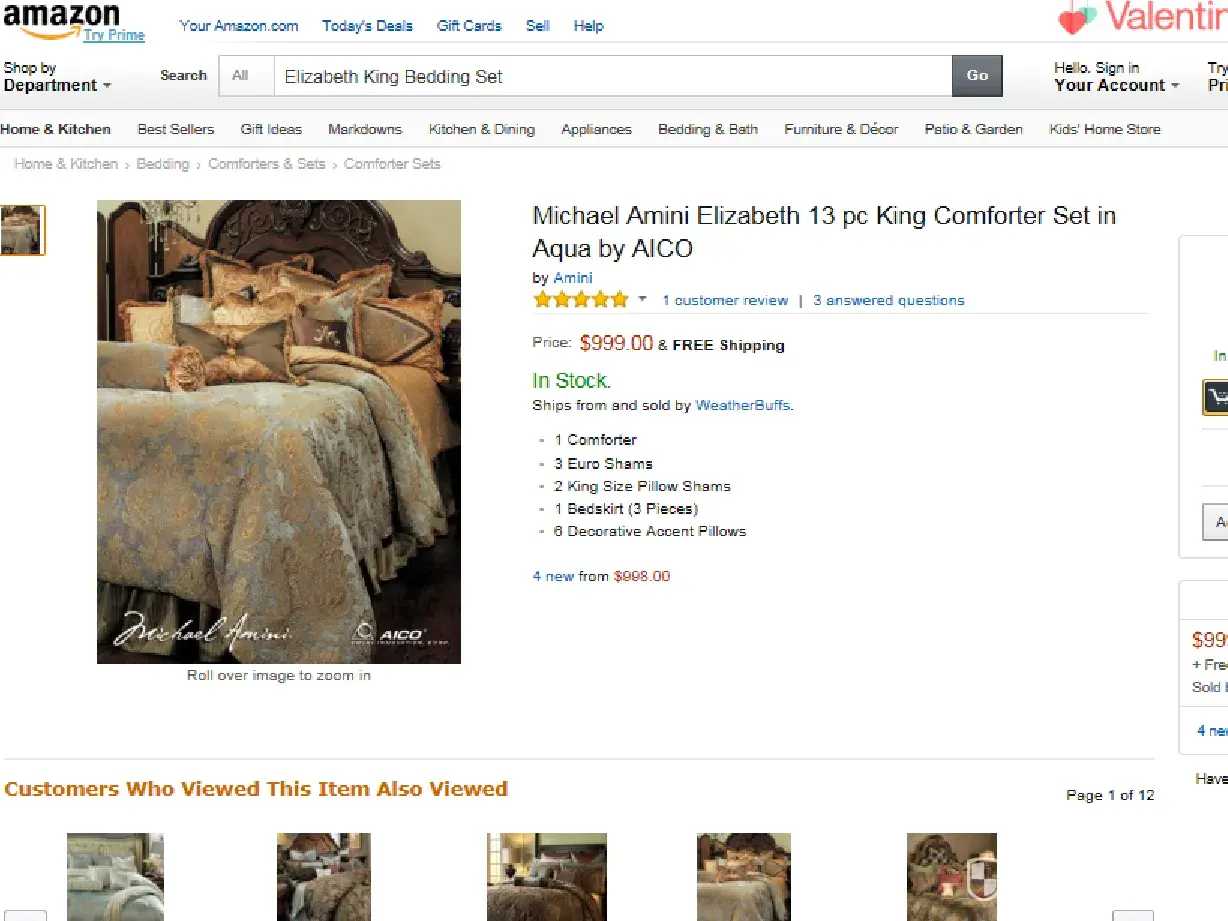Navigate to Comforters & Sets breadcrumb
Screen dimensions: 1228x921
[x=266, y=164]
